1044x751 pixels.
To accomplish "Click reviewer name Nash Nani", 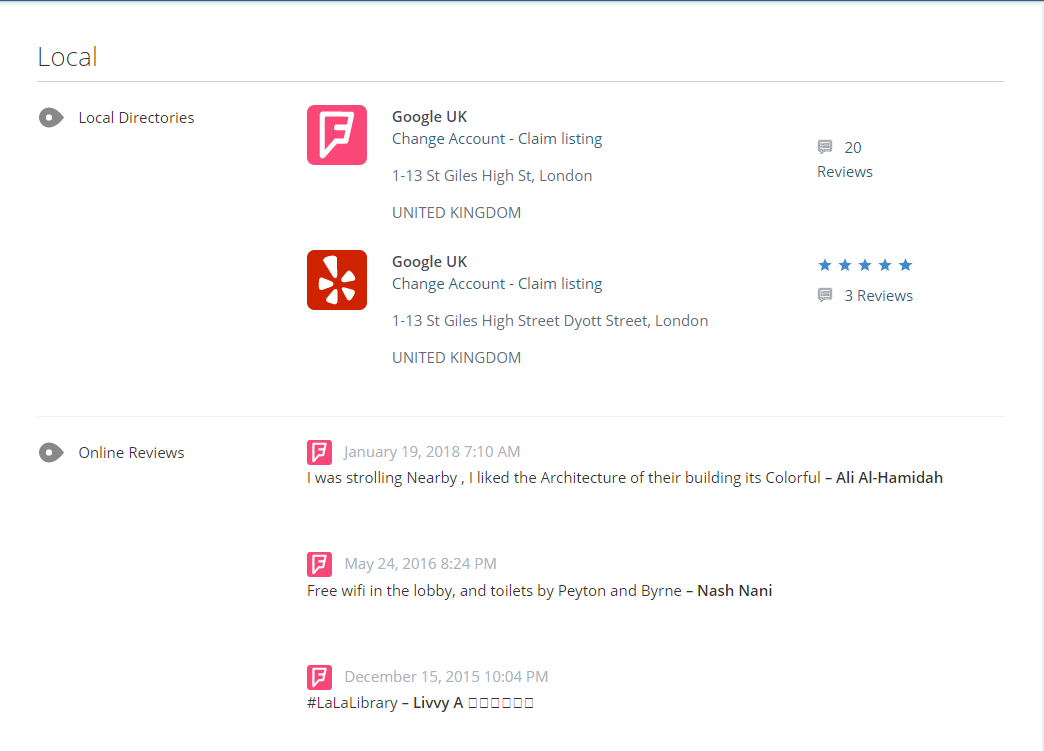I will point(734,591).
